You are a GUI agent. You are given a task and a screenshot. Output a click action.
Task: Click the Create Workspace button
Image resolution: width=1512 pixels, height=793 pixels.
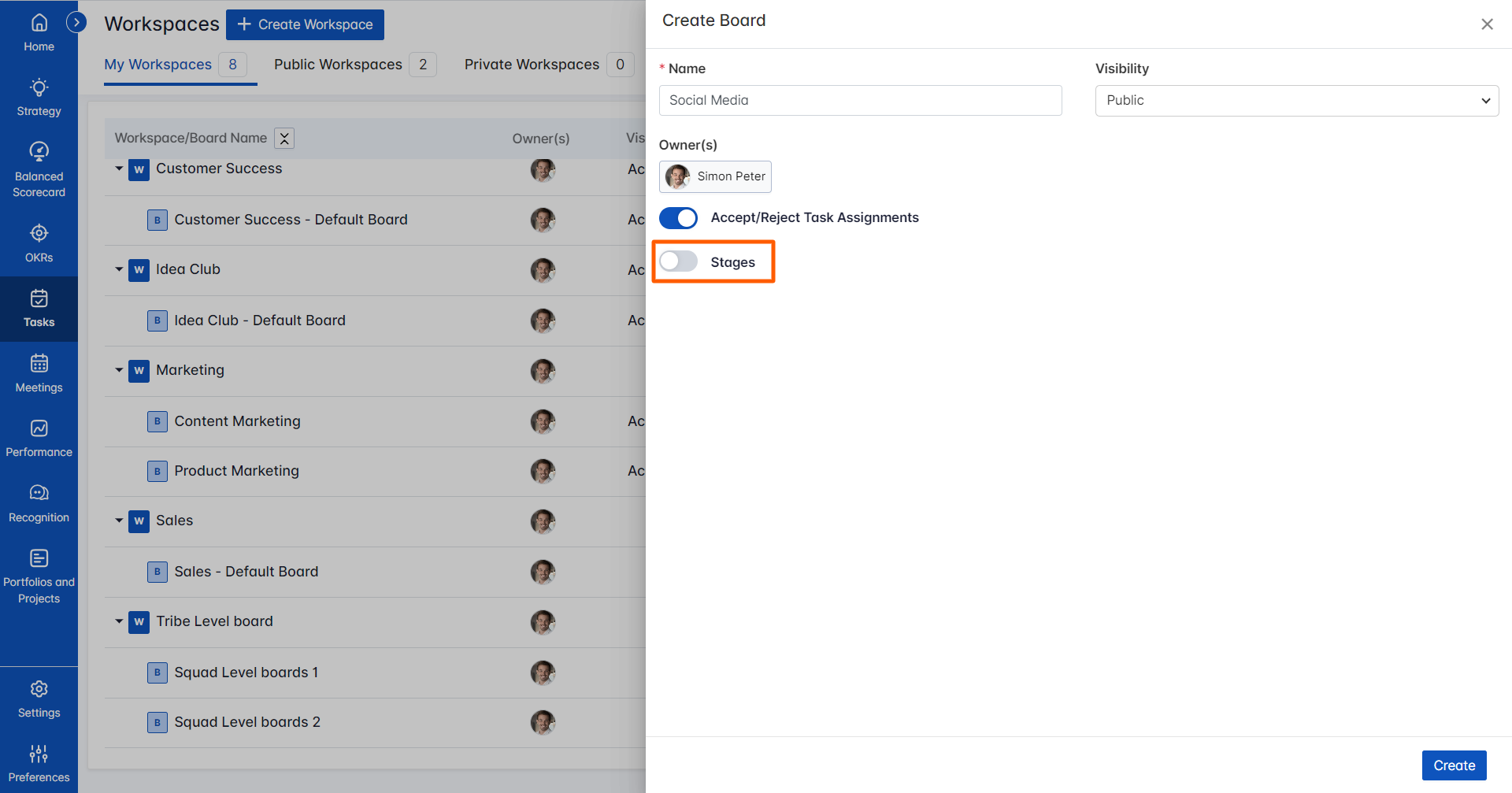click(305, 24)
